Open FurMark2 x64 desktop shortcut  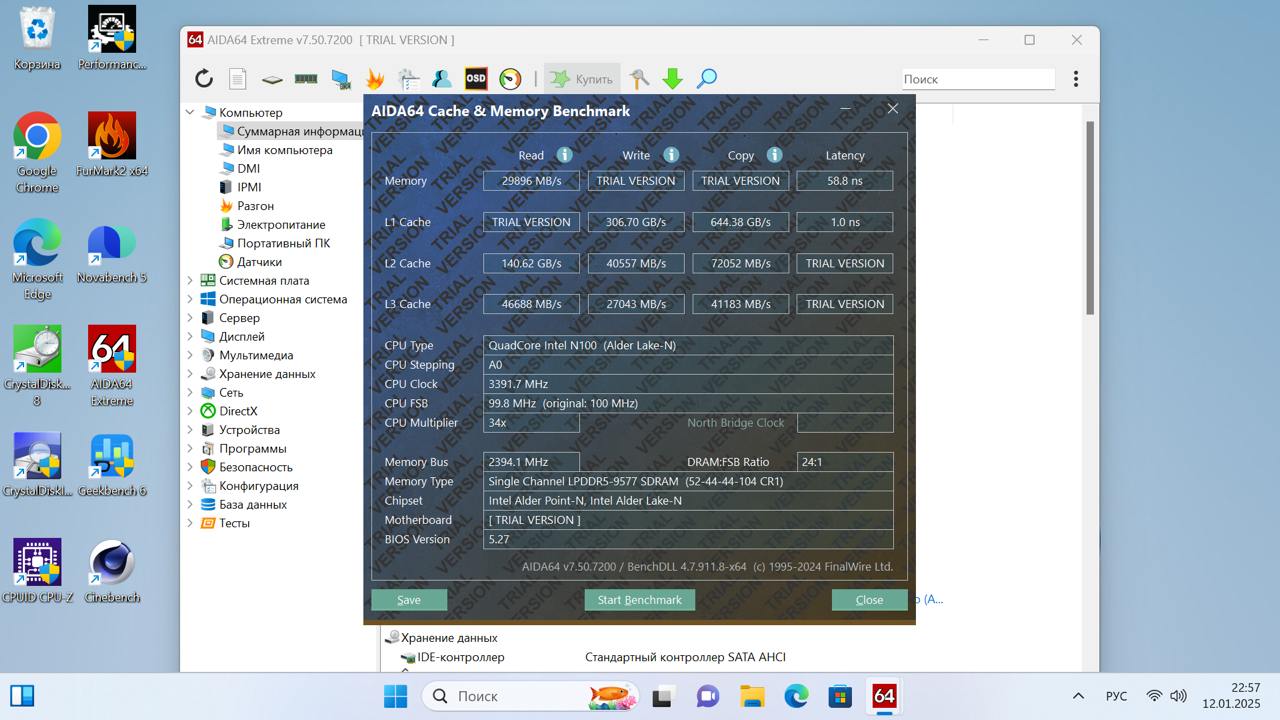pyautogui.click(x=112, y=144)
